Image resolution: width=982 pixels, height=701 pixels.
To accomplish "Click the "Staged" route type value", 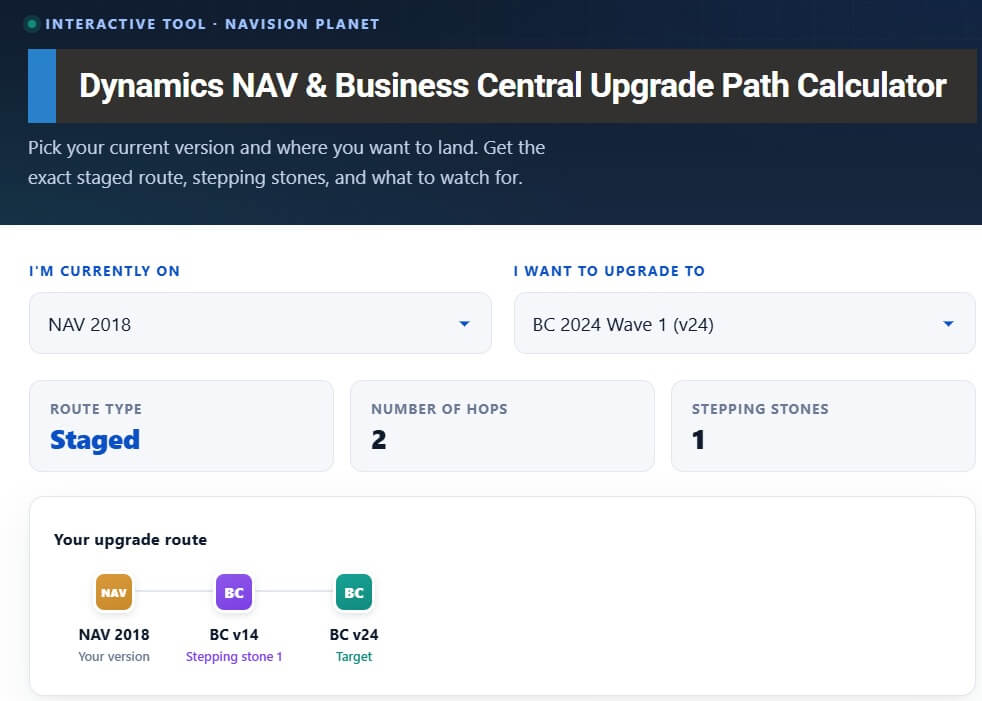I will pyautogui.click(x=95, y=440).
